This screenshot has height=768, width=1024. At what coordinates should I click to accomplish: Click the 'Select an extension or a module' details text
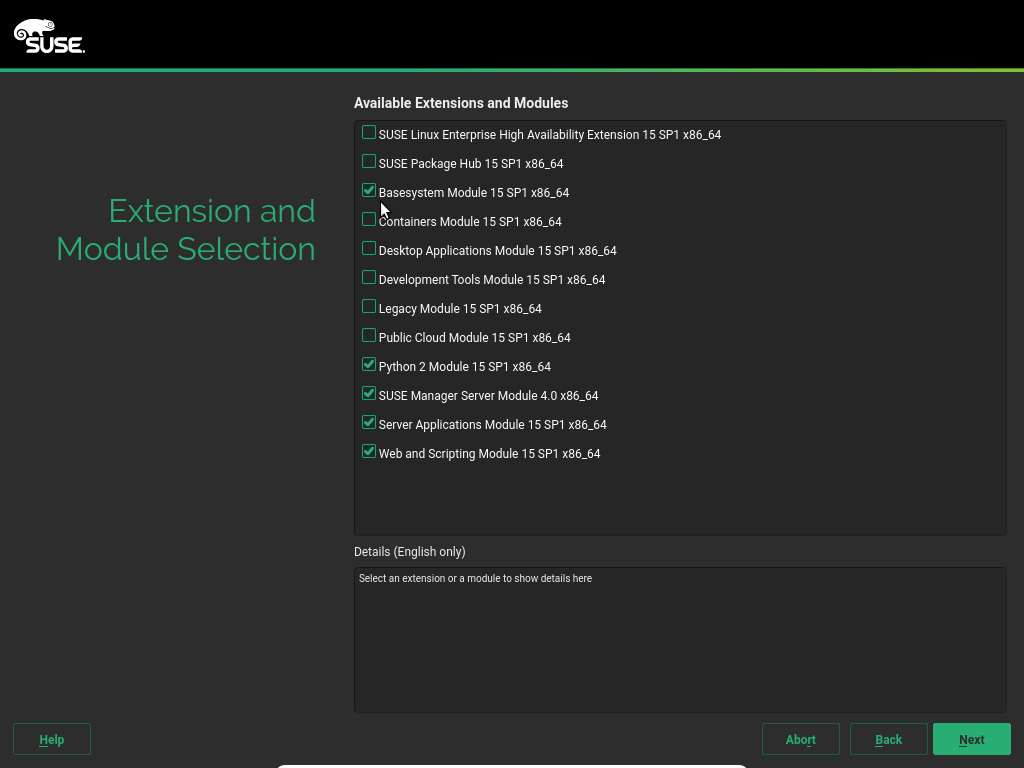[x=475, y=579]
